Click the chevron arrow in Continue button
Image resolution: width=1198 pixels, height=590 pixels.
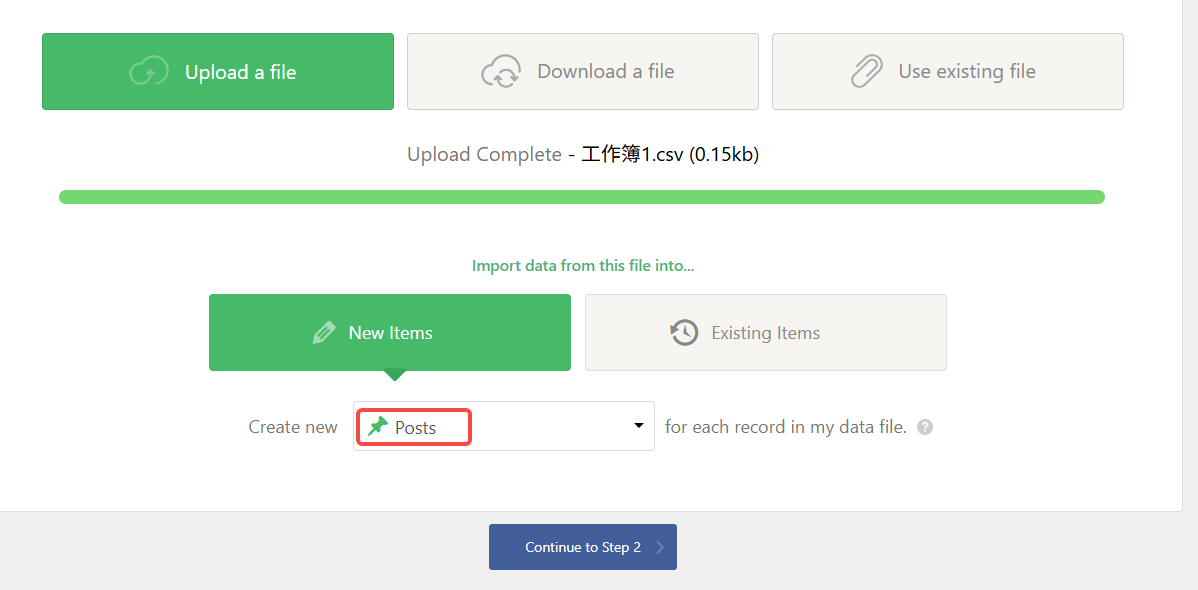[x=660, y=547]
